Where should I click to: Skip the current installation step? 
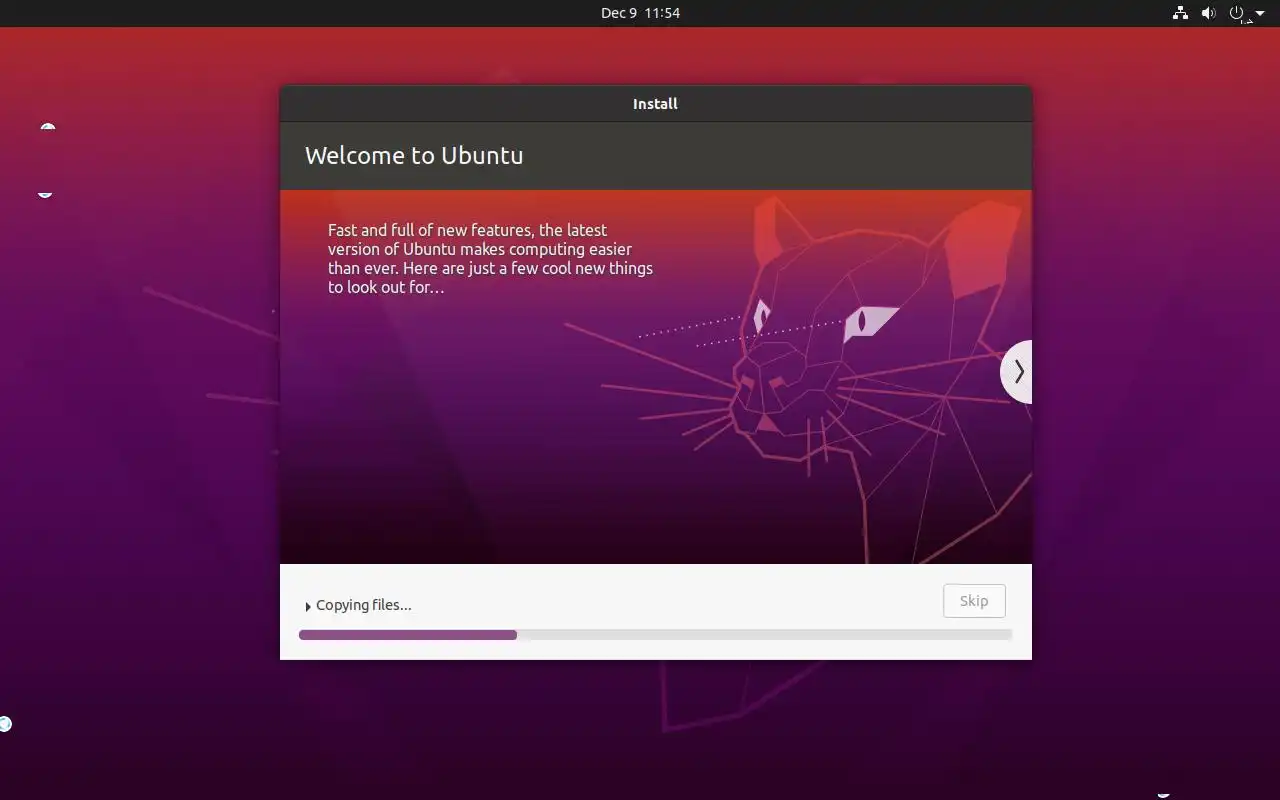(974, 601)
